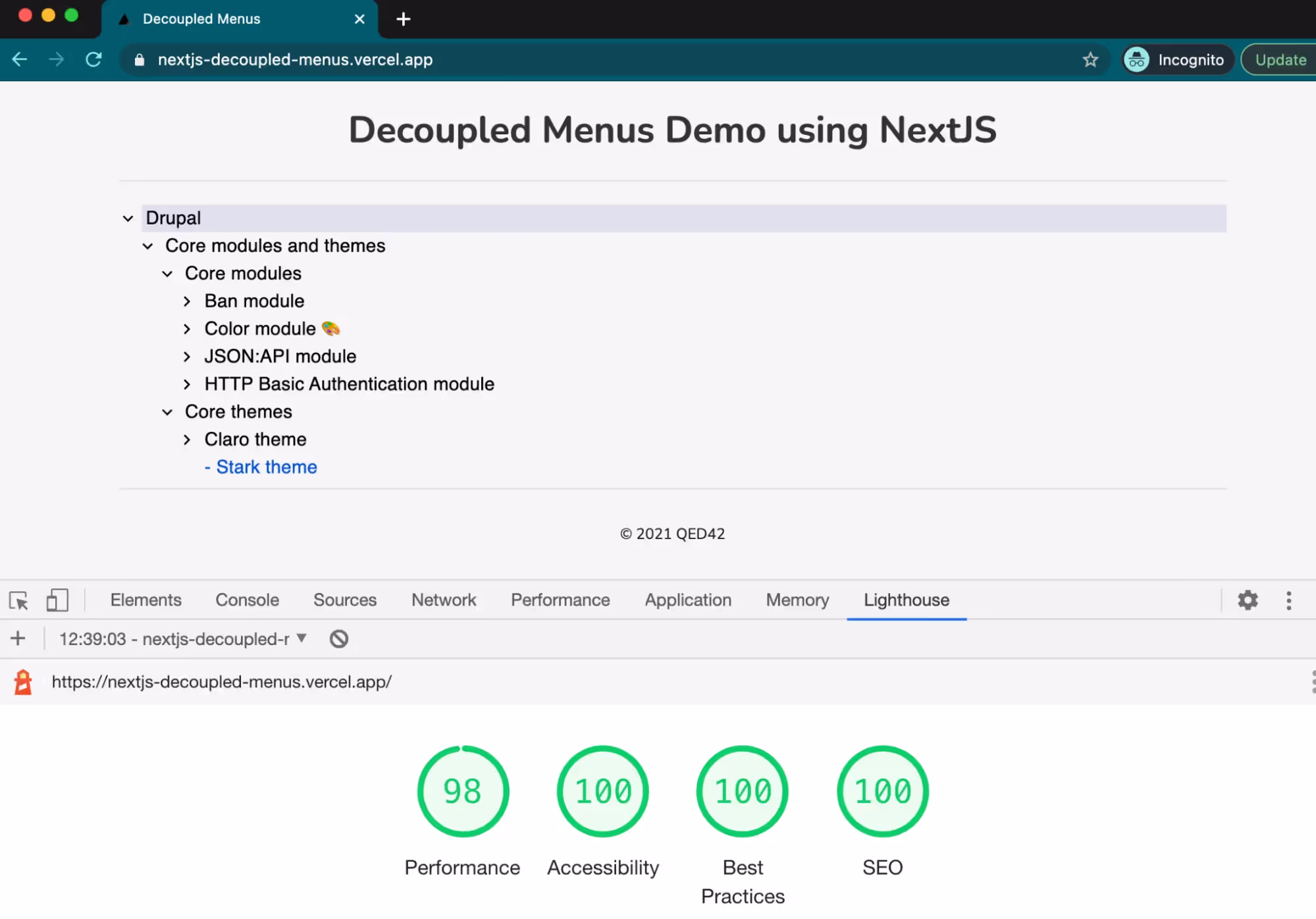Close the Decoupled Menus tab

pos(359,19)
